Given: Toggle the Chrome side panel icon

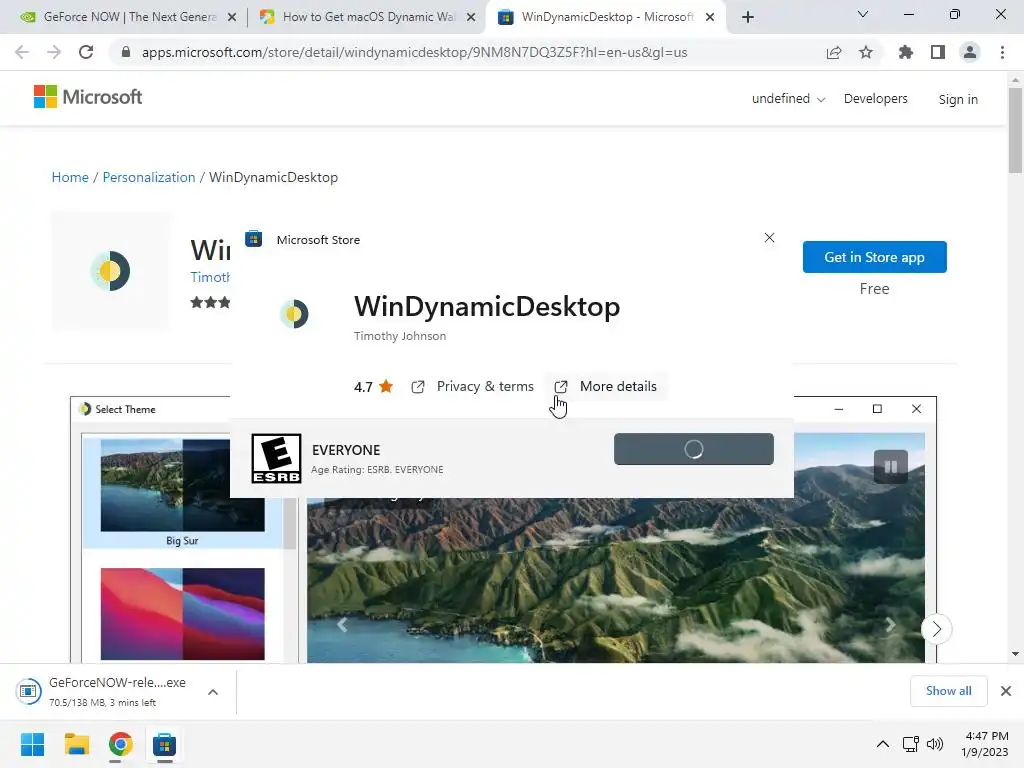Looking at the screenshot, I should pyautogui.click(x=938, y=52).
